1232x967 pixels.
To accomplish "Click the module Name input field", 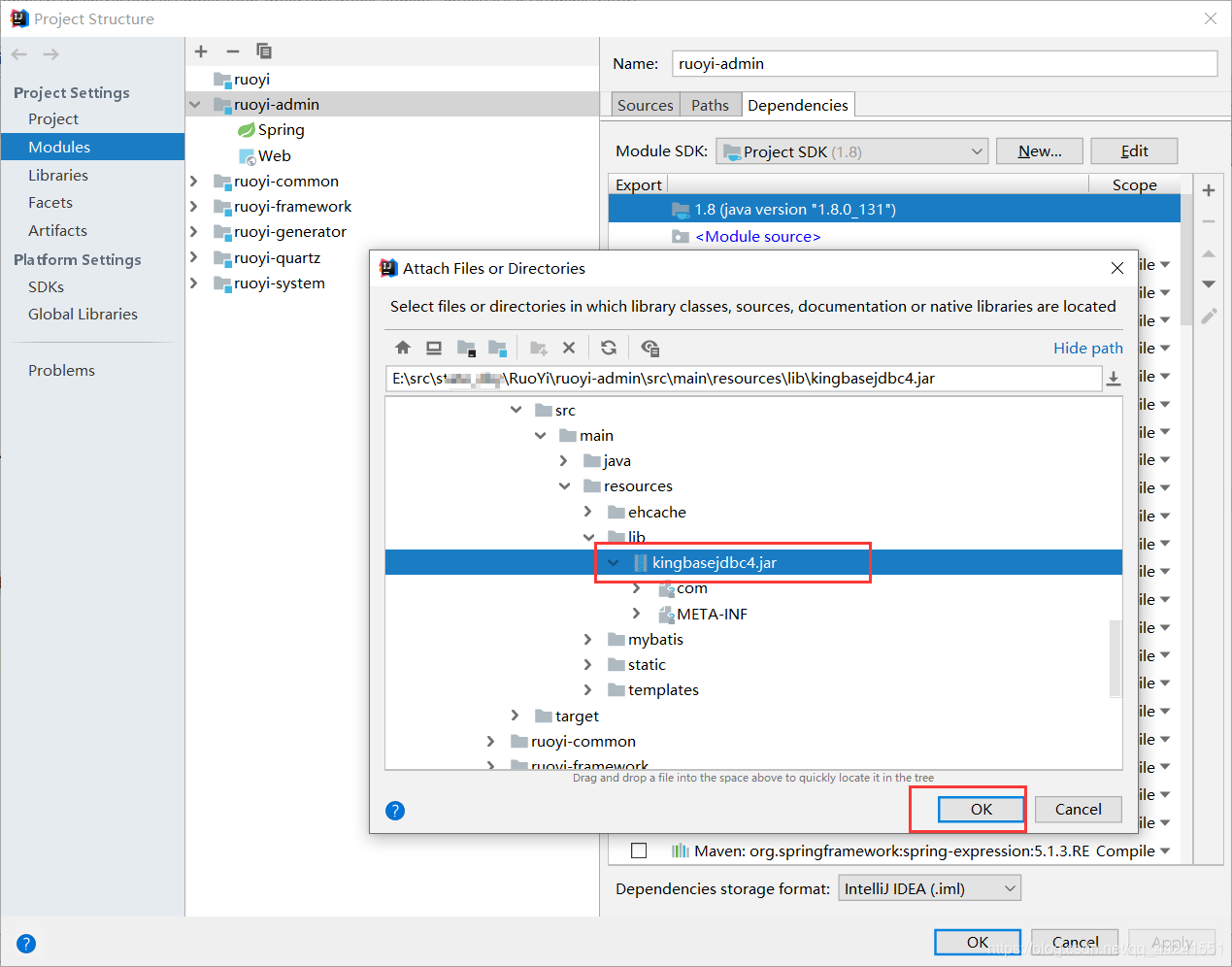I will pyautogui.click(x=945, y=63).
